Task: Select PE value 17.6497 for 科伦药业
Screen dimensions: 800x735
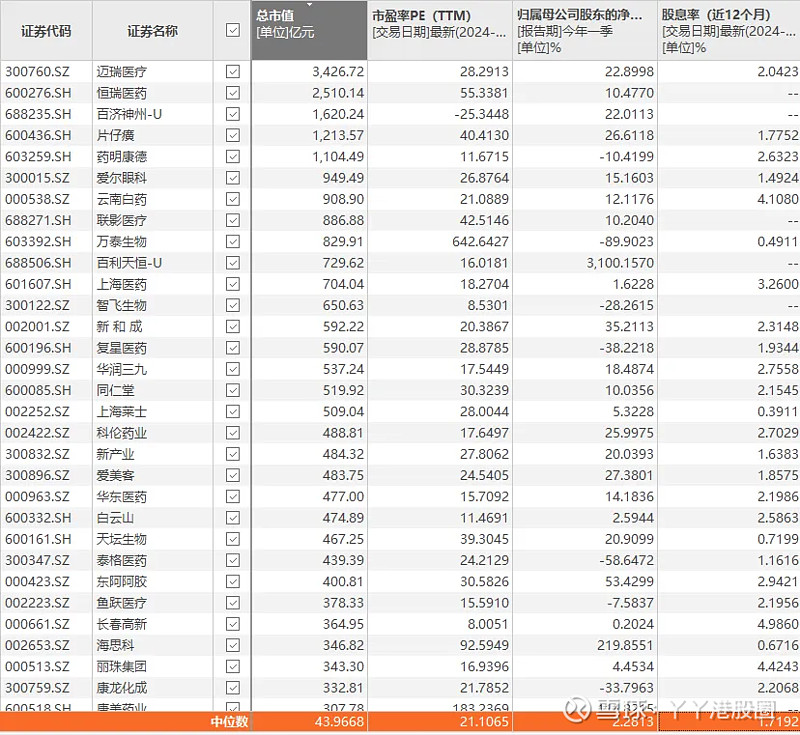Action: (x=484, y=433)
